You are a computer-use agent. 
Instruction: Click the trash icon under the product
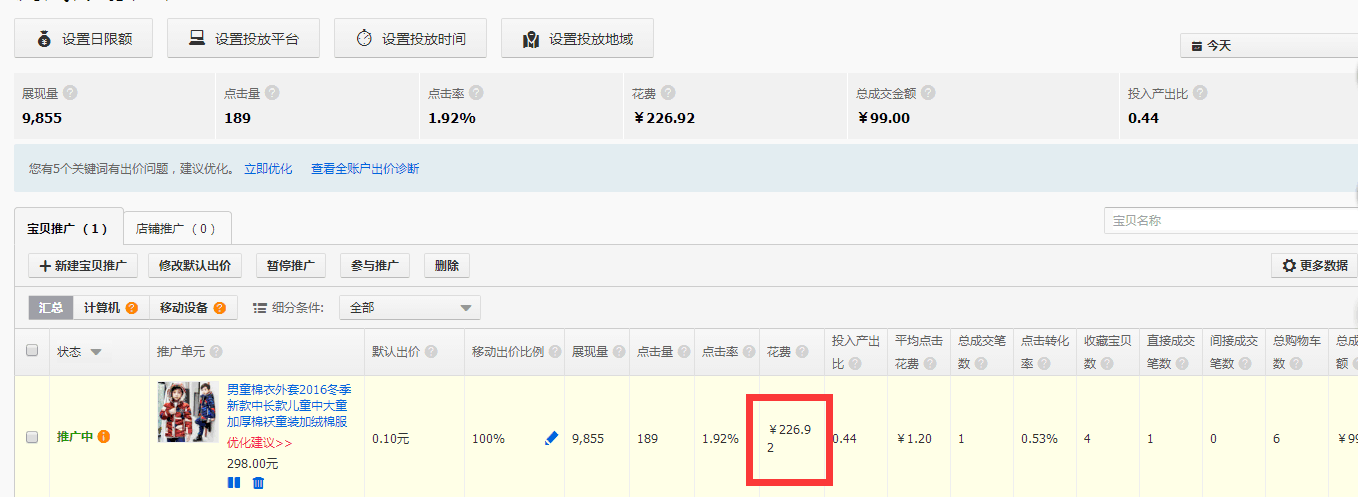click(x=258, y=483)
